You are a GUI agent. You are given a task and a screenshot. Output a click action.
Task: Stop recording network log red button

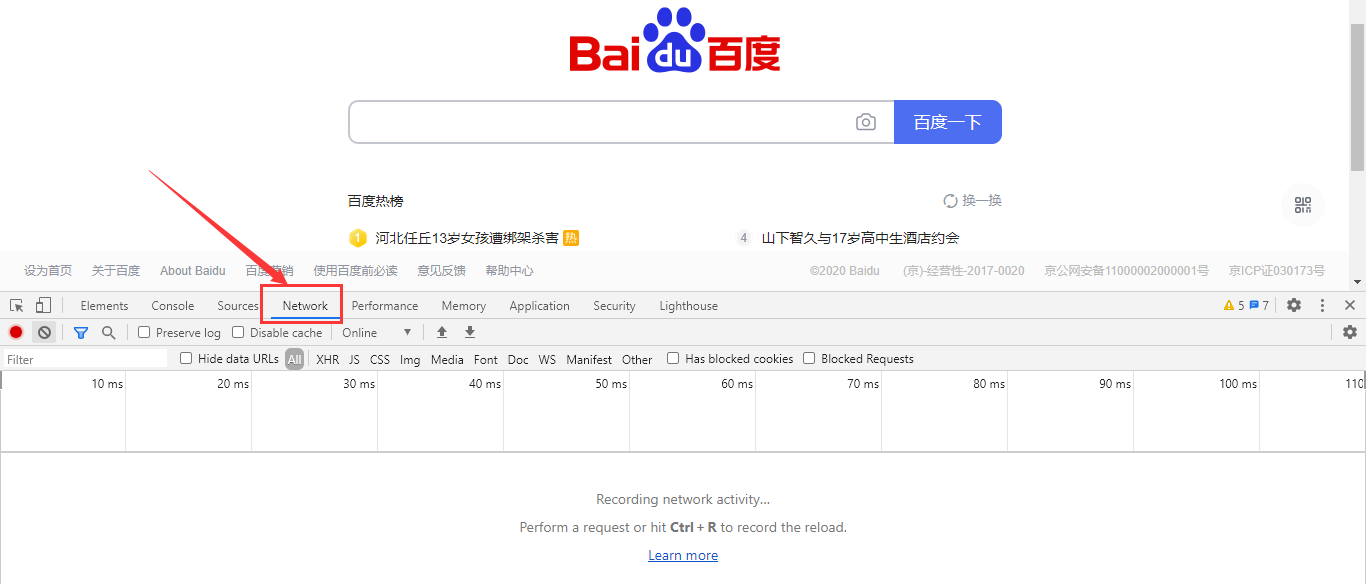pyautogui.click(x=16, y=332)
